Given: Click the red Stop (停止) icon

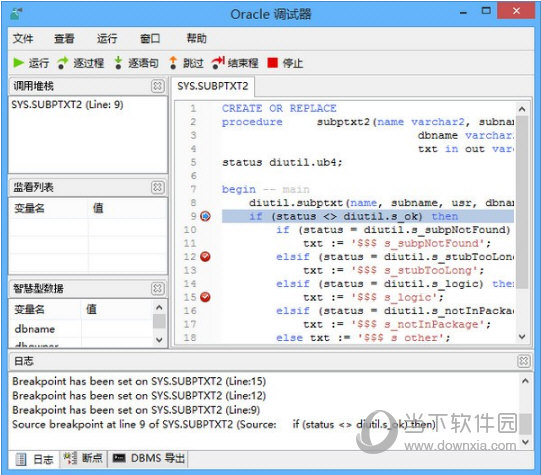Looking at the screenshot, I should [x=272, y=63].
